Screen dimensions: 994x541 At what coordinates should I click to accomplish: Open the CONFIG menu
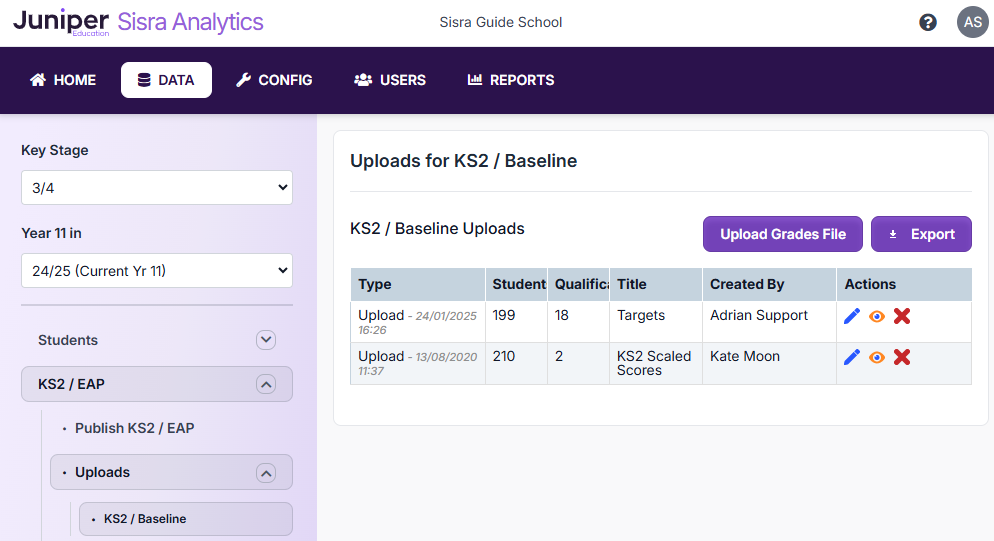pyautogui.click(x=274, y=80)
